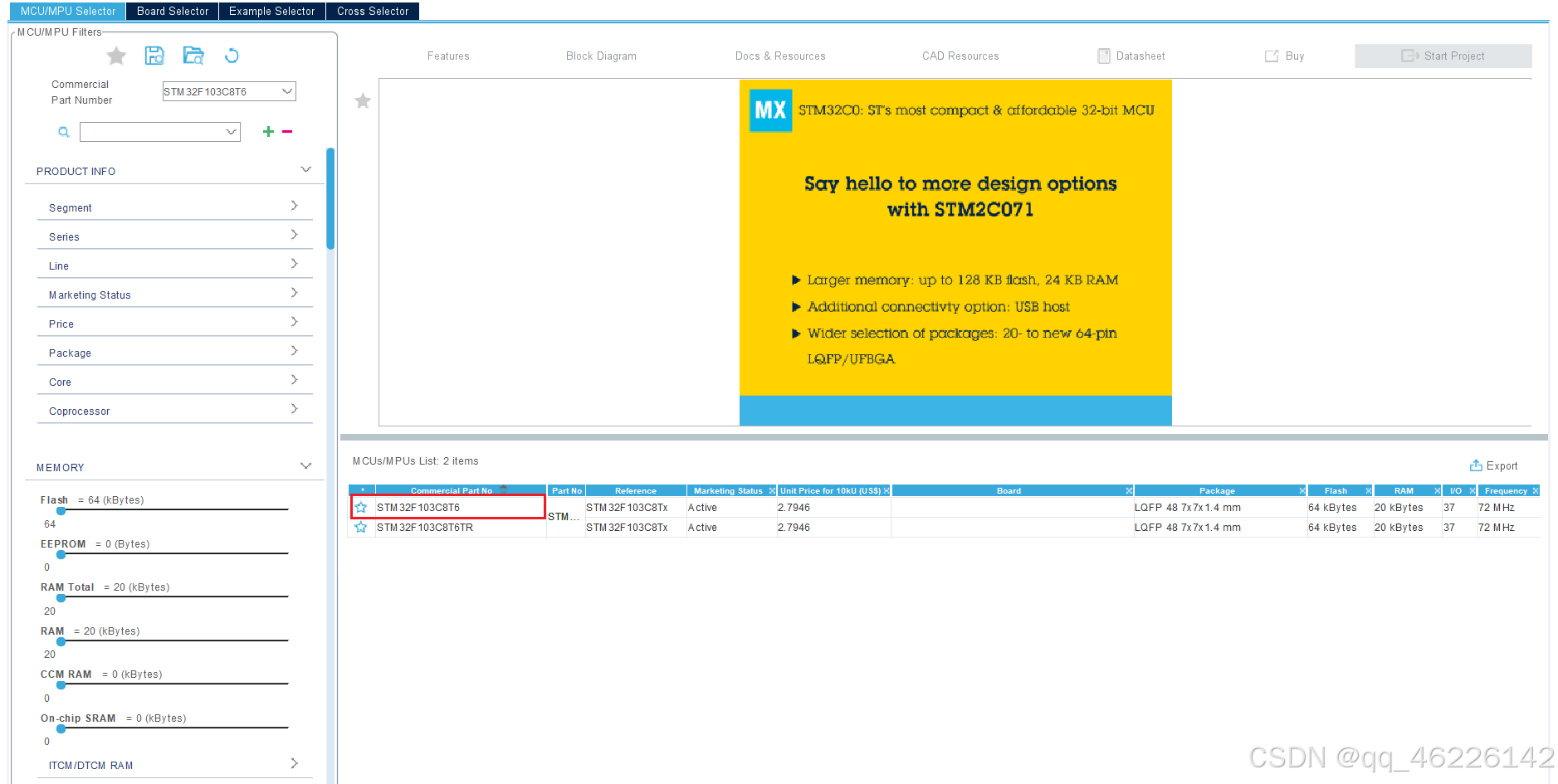
Task: Click the favorites star in MCU filters
Action: point(116,56)
